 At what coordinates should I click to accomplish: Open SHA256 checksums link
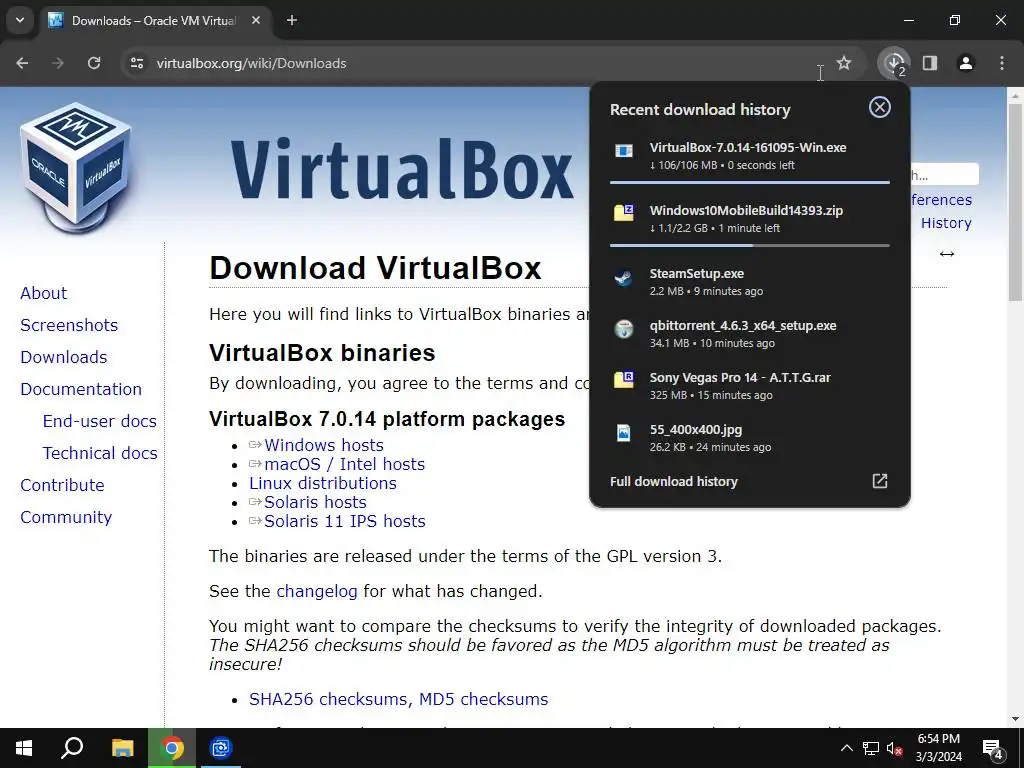point(328,699)
